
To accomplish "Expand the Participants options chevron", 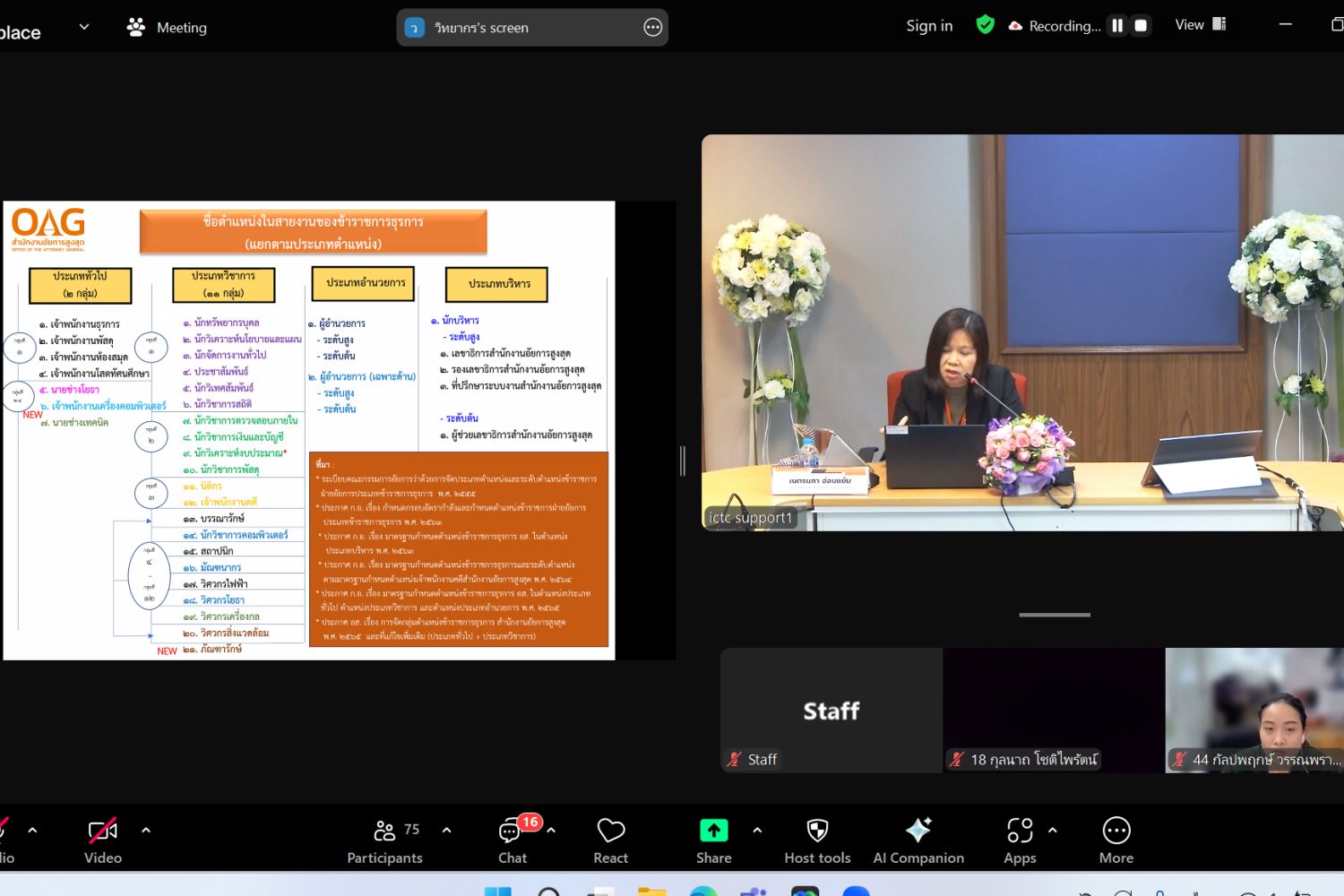I will 446,831.
